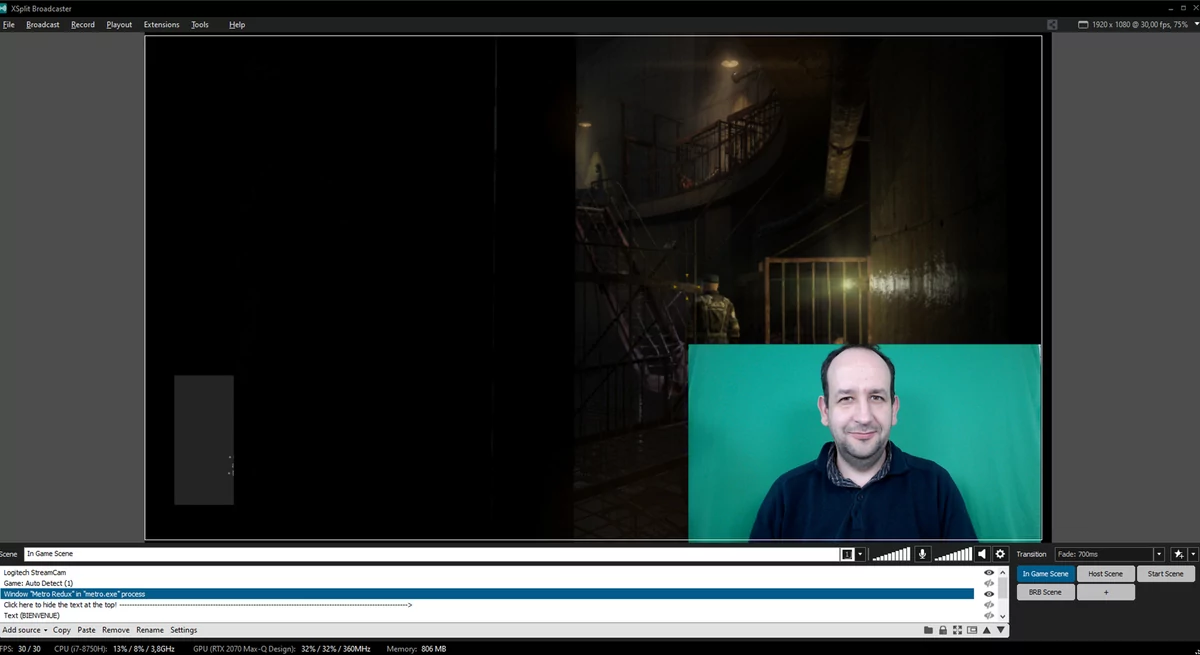Screen dimensions: 1200x655
Task: Move source up with triangle arrow
Action: pos(987,630)
